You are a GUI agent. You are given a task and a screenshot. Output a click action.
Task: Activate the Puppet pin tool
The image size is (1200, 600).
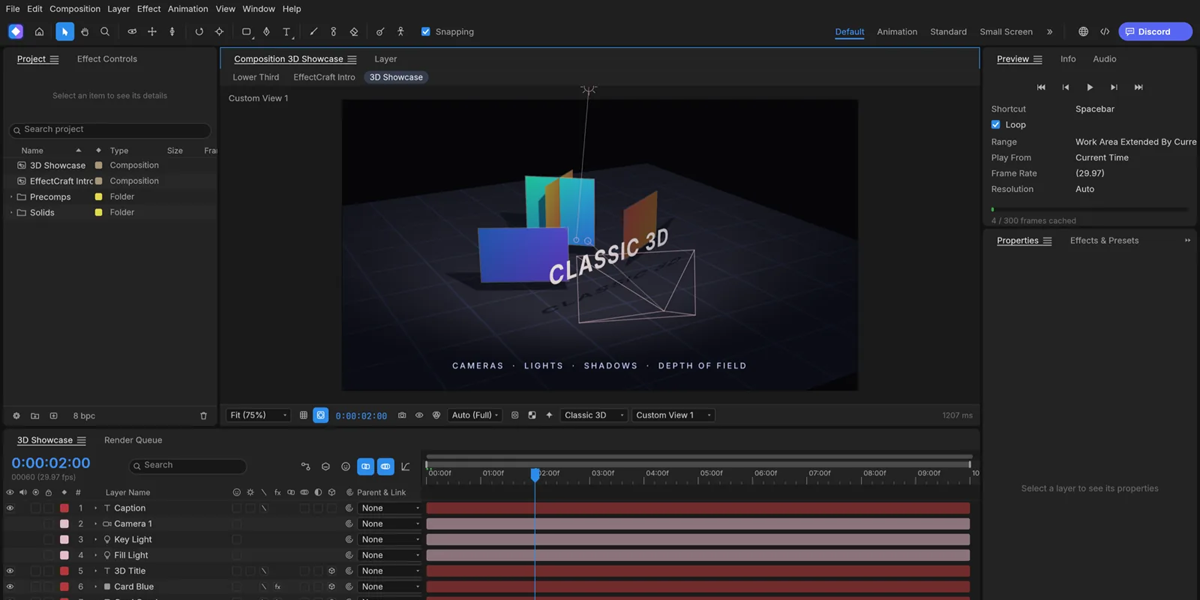(x=400, y=32)
